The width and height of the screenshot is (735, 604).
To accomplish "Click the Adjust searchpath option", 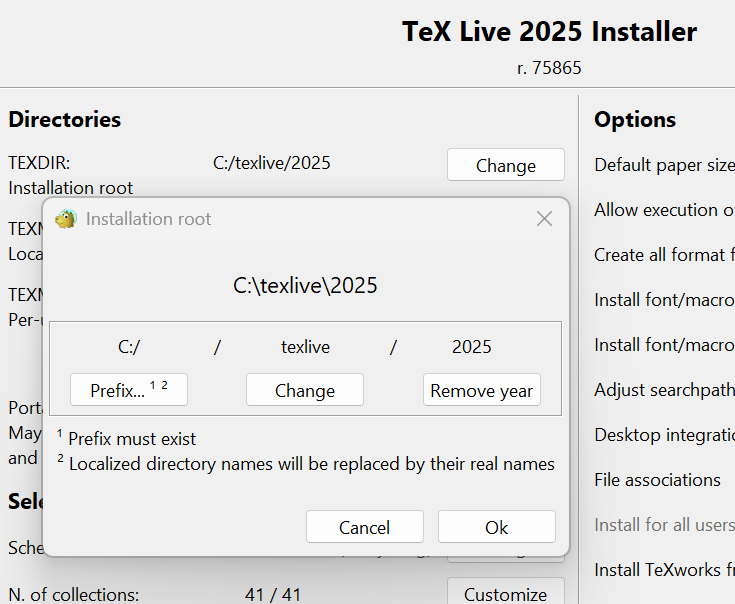I will (664, 390).
